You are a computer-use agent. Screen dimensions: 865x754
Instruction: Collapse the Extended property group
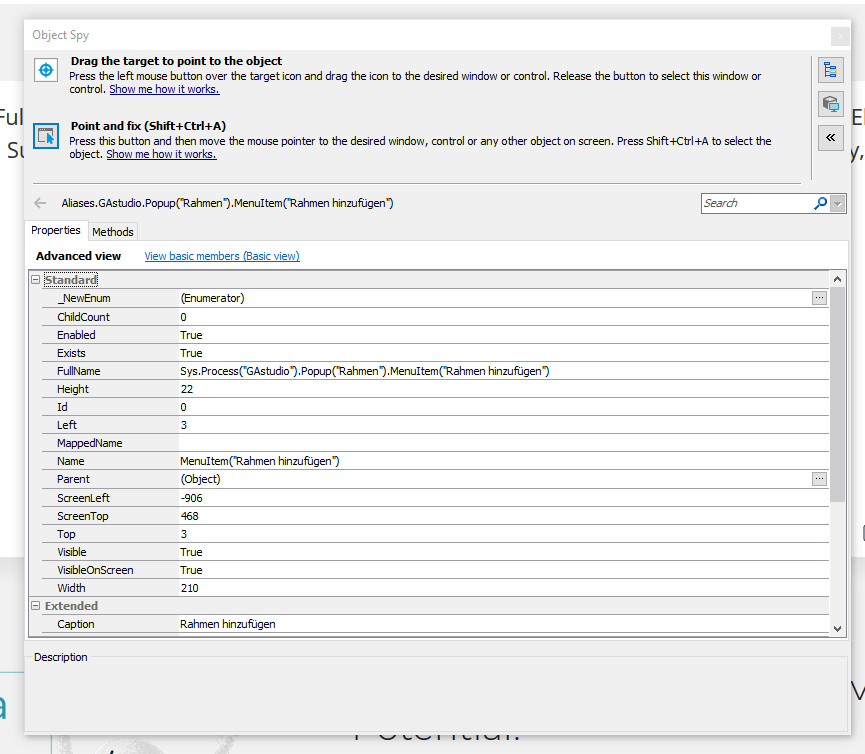[x=36, y=606]
